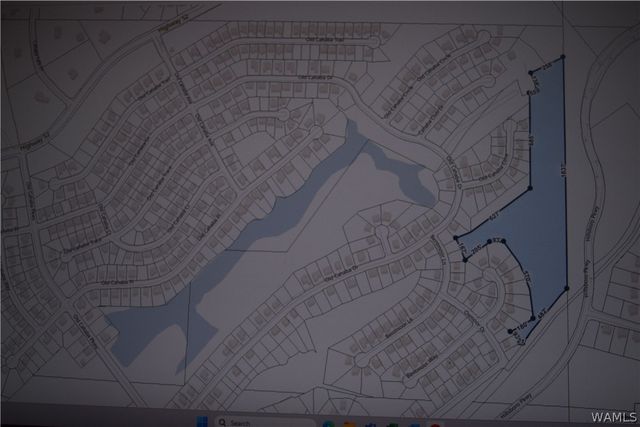Select vertex joining the 570 and 437 edges
The height and width of the screenshot is (427, 640).
[533, 318]
